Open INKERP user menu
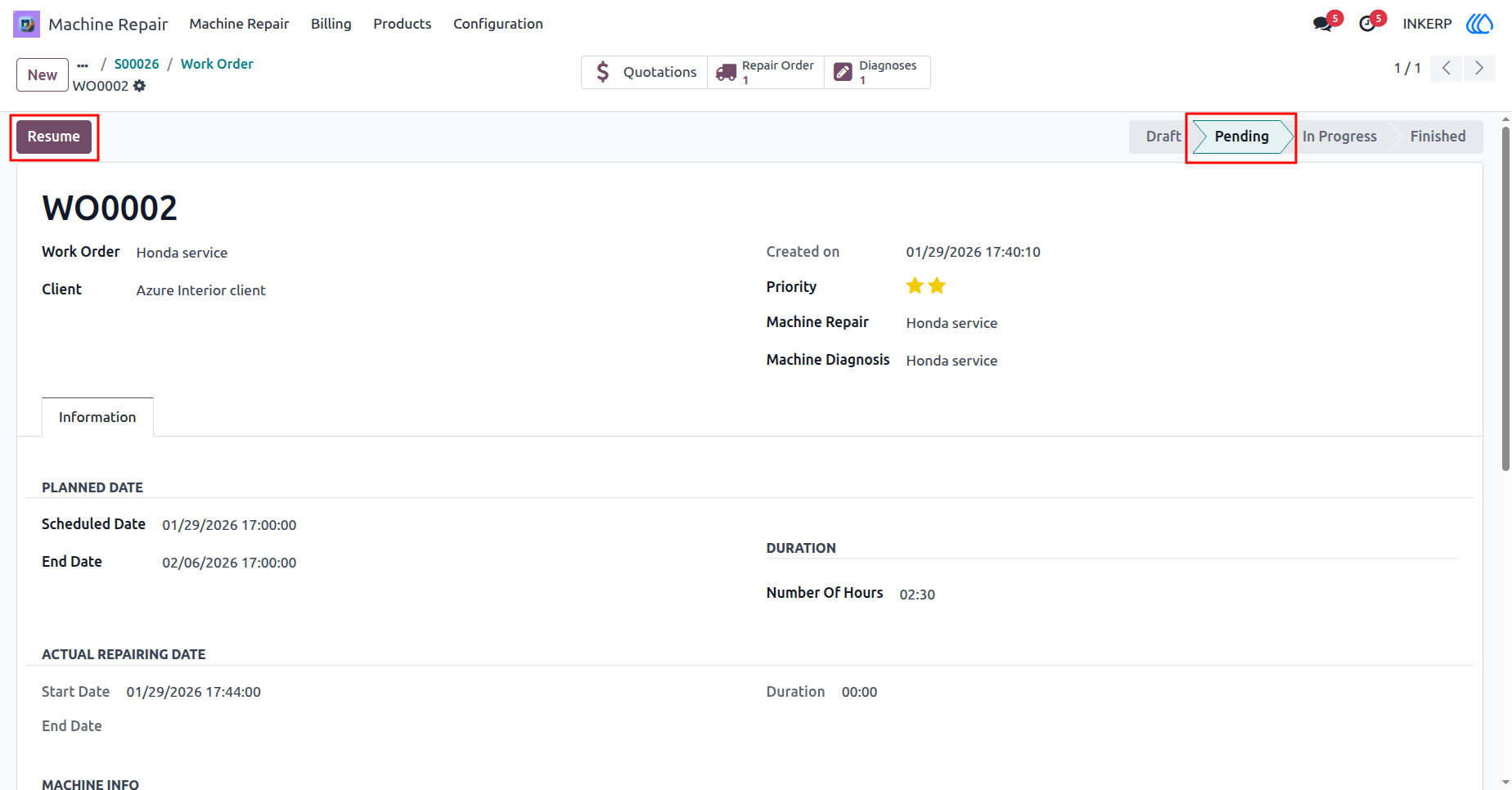This screenshot has height=790, width=1512. pos(1427,24)
